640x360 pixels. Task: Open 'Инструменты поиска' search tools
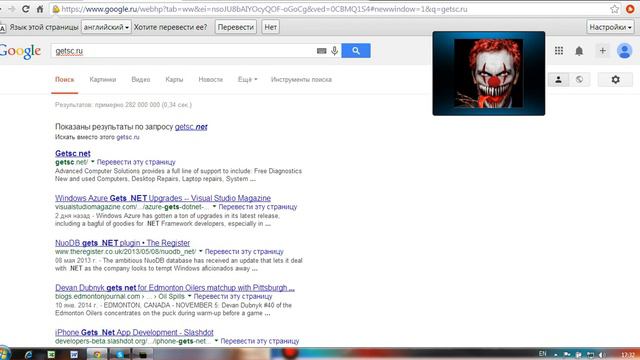pyautogui.click(x=301, y=80)
